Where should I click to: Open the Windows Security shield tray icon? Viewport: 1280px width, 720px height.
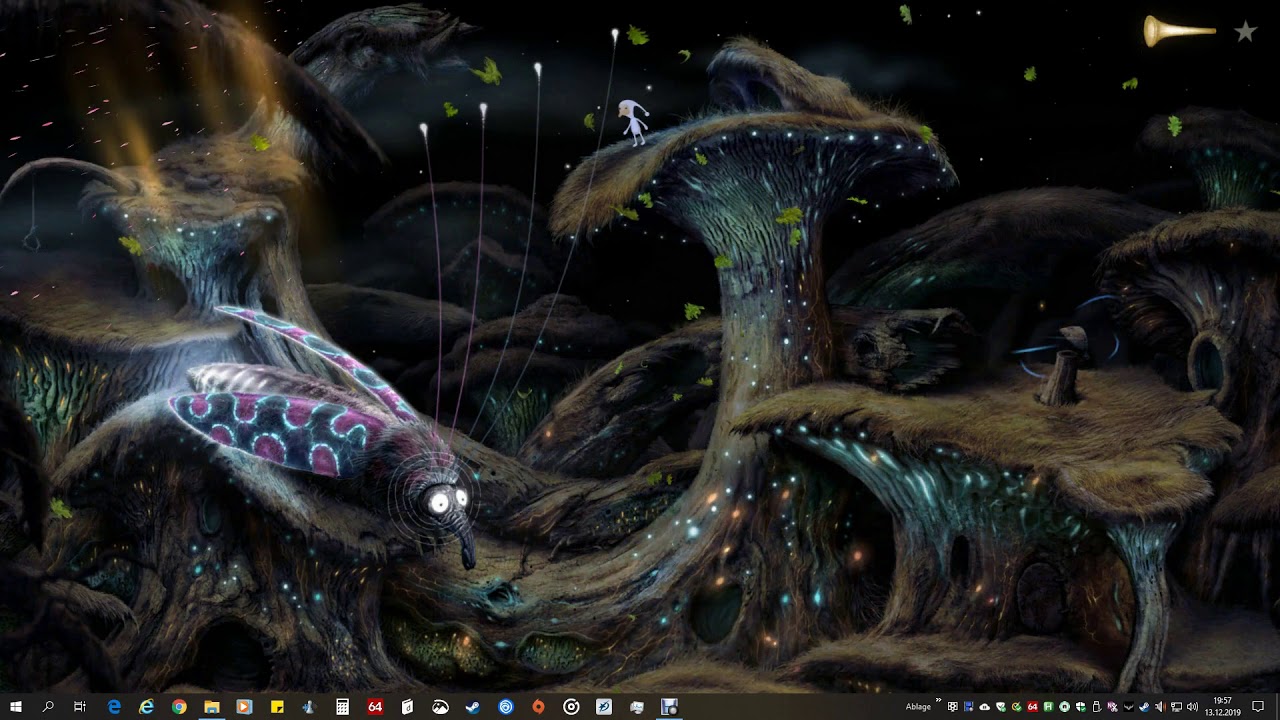(1081, 707)
